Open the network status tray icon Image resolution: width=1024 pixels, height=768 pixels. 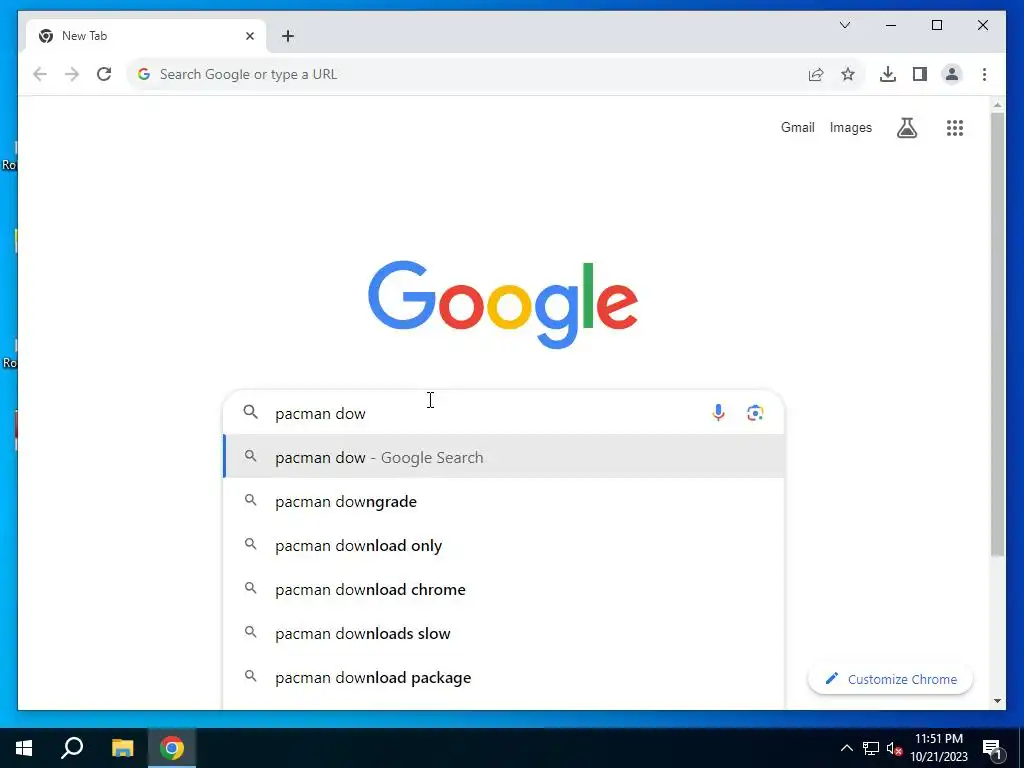pos(871,748)
